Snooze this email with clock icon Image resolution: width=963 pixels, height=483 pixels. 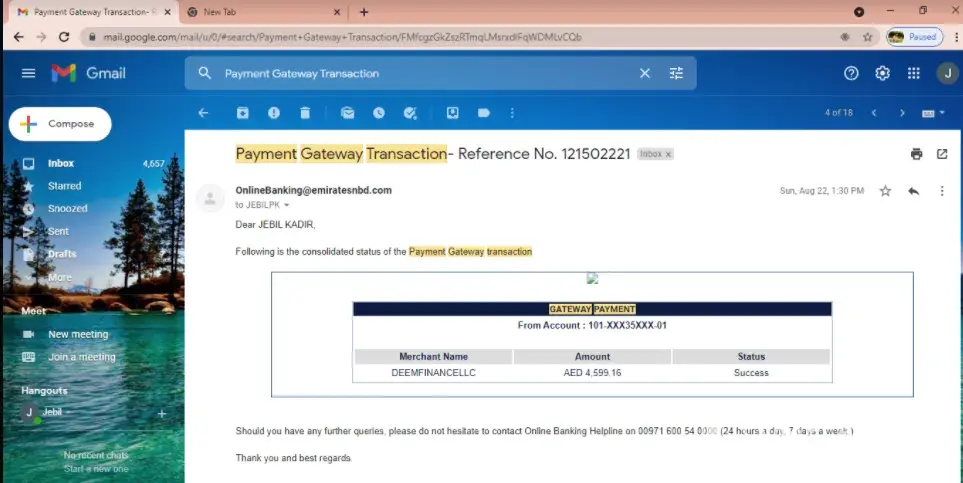click(x=379, y=113)
